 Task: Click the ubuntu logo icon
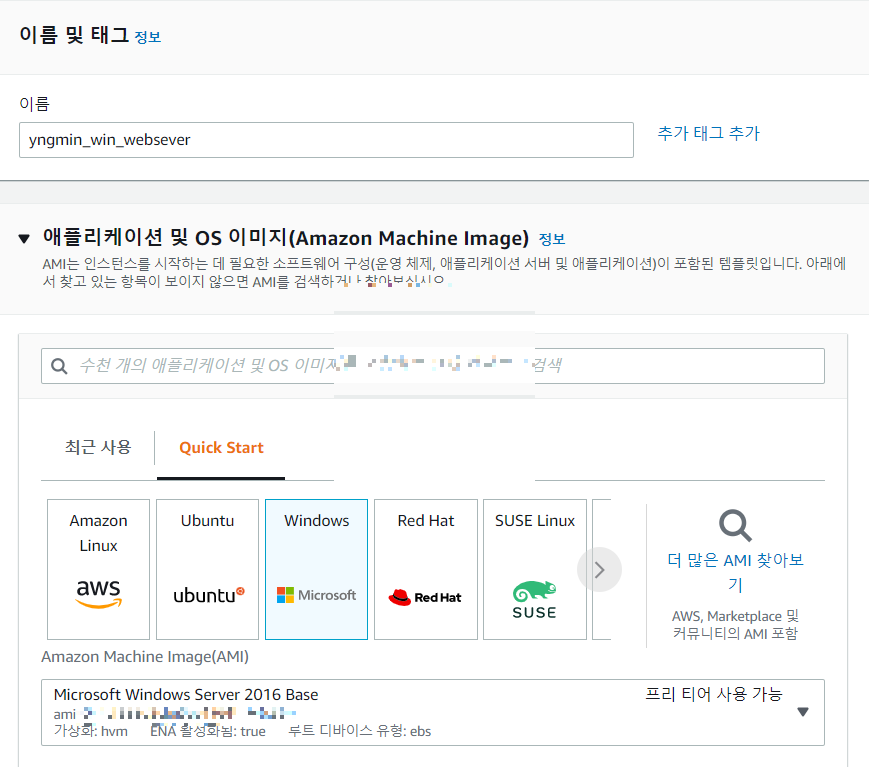pos(208,595)
